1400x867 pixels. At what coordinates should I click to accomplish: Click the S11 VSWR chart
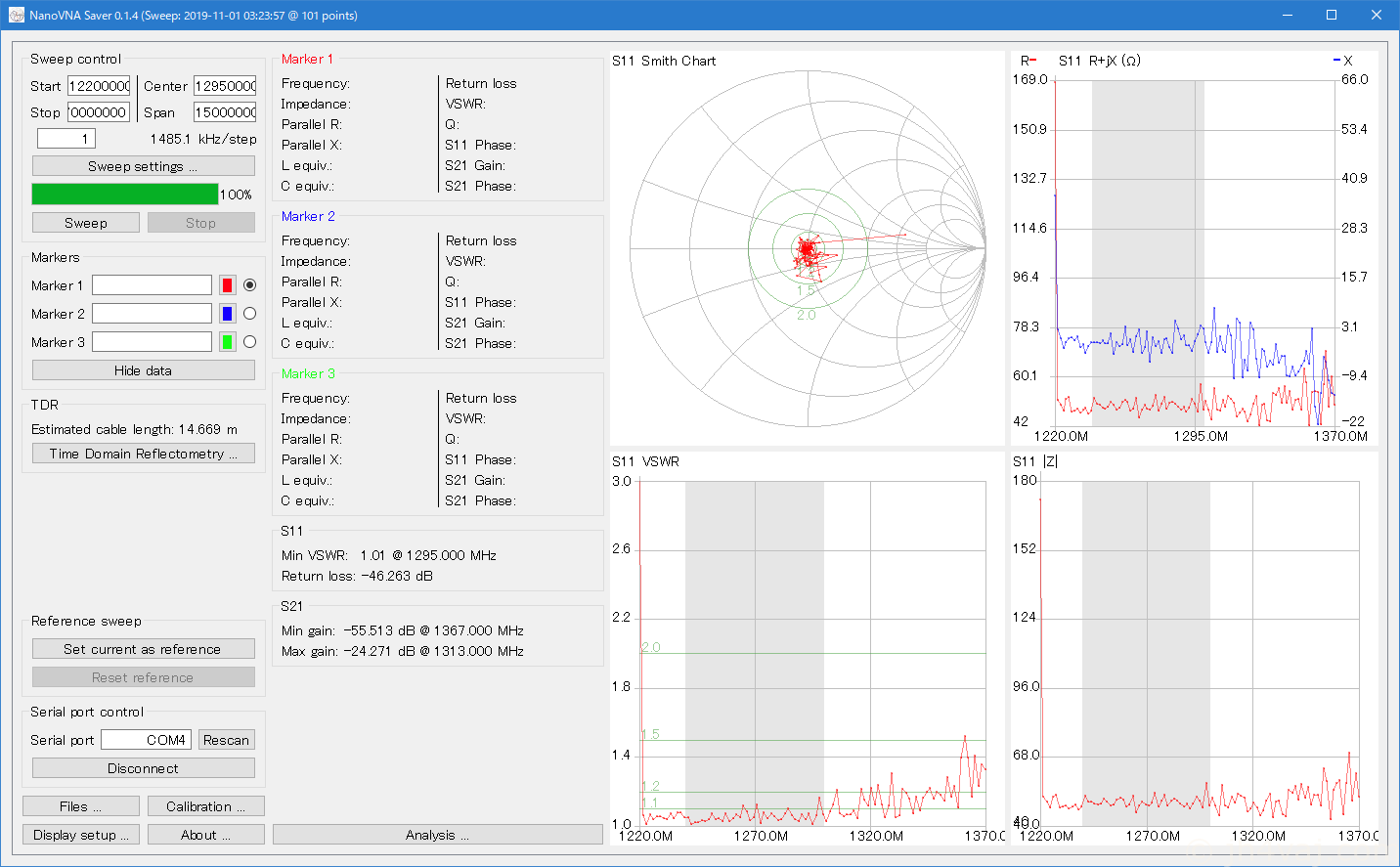point(808,649)
